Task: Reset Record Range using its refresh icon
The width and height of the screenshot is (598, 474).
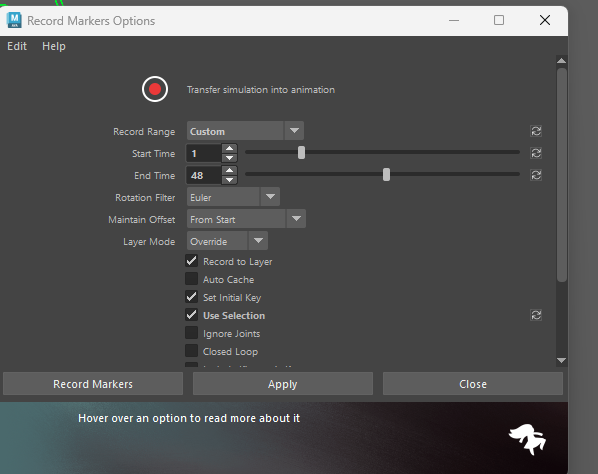Action: point(536,131)
